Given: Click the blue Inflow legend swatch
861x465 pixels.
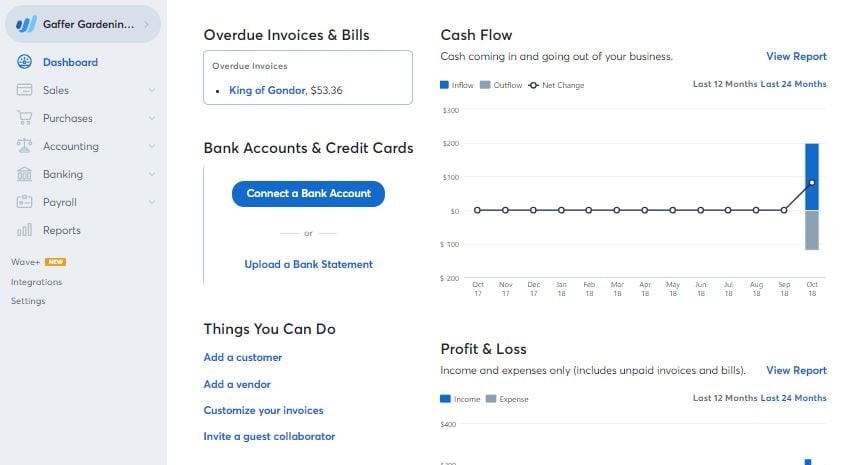Looking at the screenshot, I should tap(444, 85).
